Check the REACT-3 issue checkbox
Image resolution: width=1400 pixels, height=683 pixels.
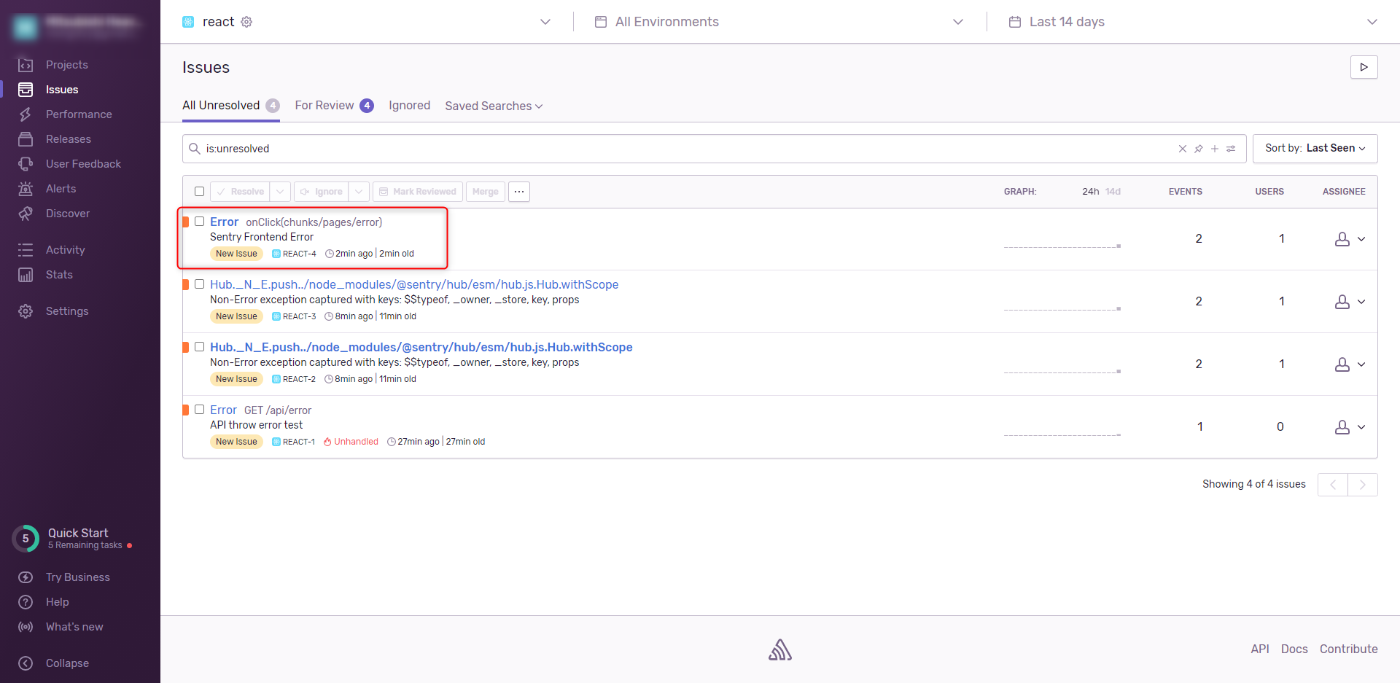click(x=199, y=284)
